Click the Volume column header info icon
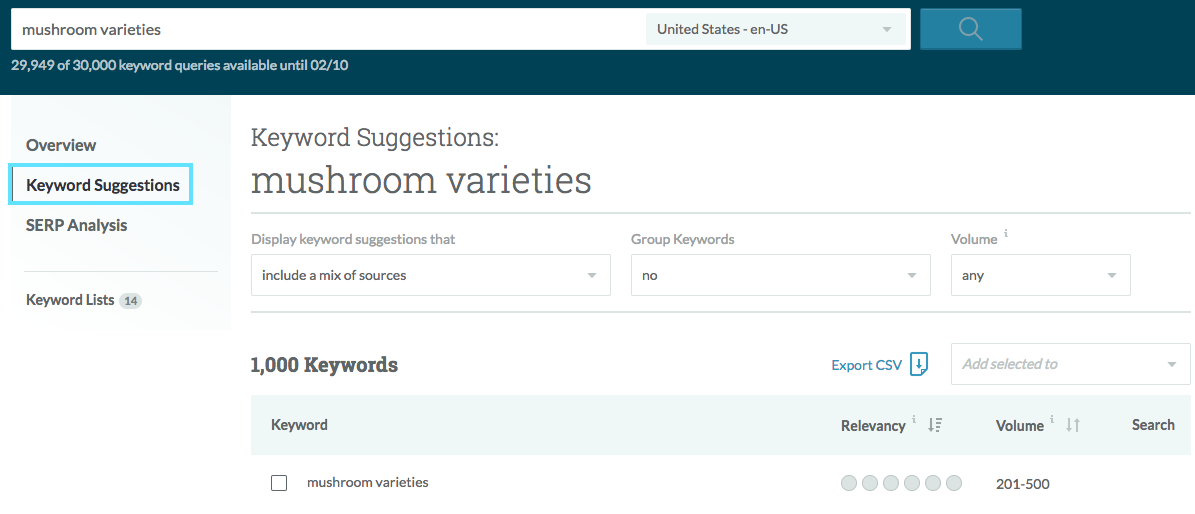Viewport: 1195px width, 514px height. 1052,420
